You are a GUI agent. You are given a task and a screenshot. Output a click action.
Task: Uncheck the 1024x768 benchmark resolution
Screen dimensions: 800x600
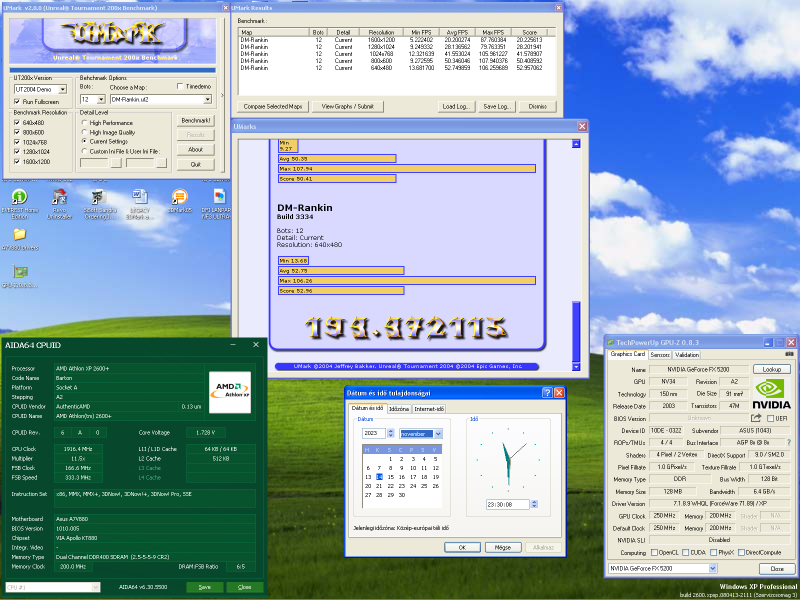(17, 142)
